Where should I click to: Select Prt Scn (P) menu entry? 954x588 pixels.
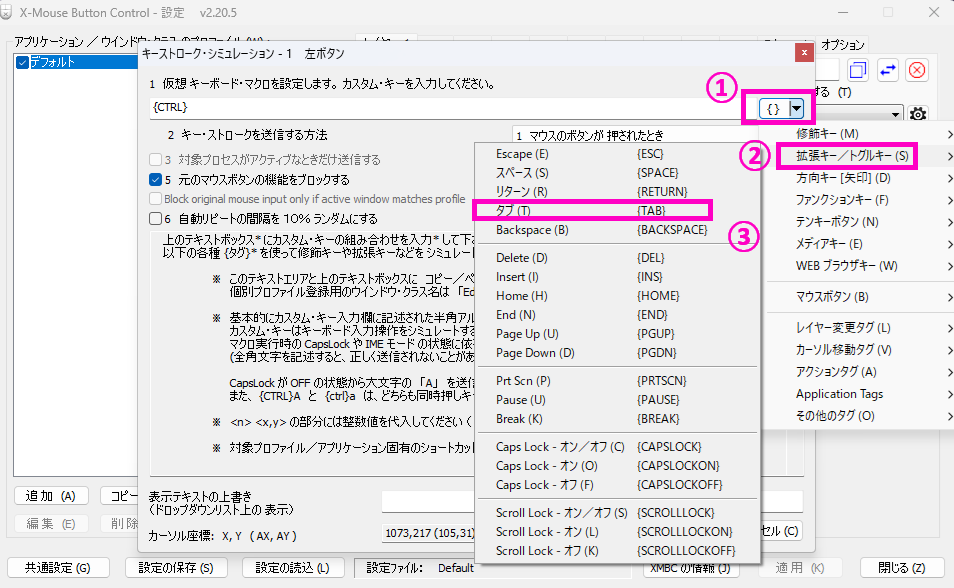[x=617, y=381]
